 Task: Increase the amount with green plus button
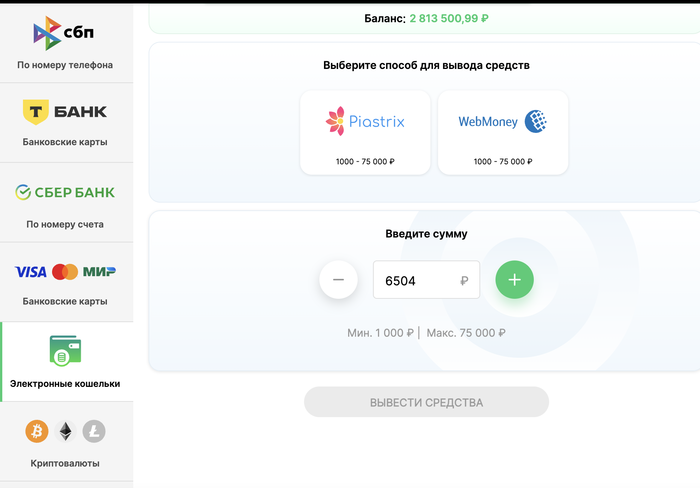[x=514, y=280]
